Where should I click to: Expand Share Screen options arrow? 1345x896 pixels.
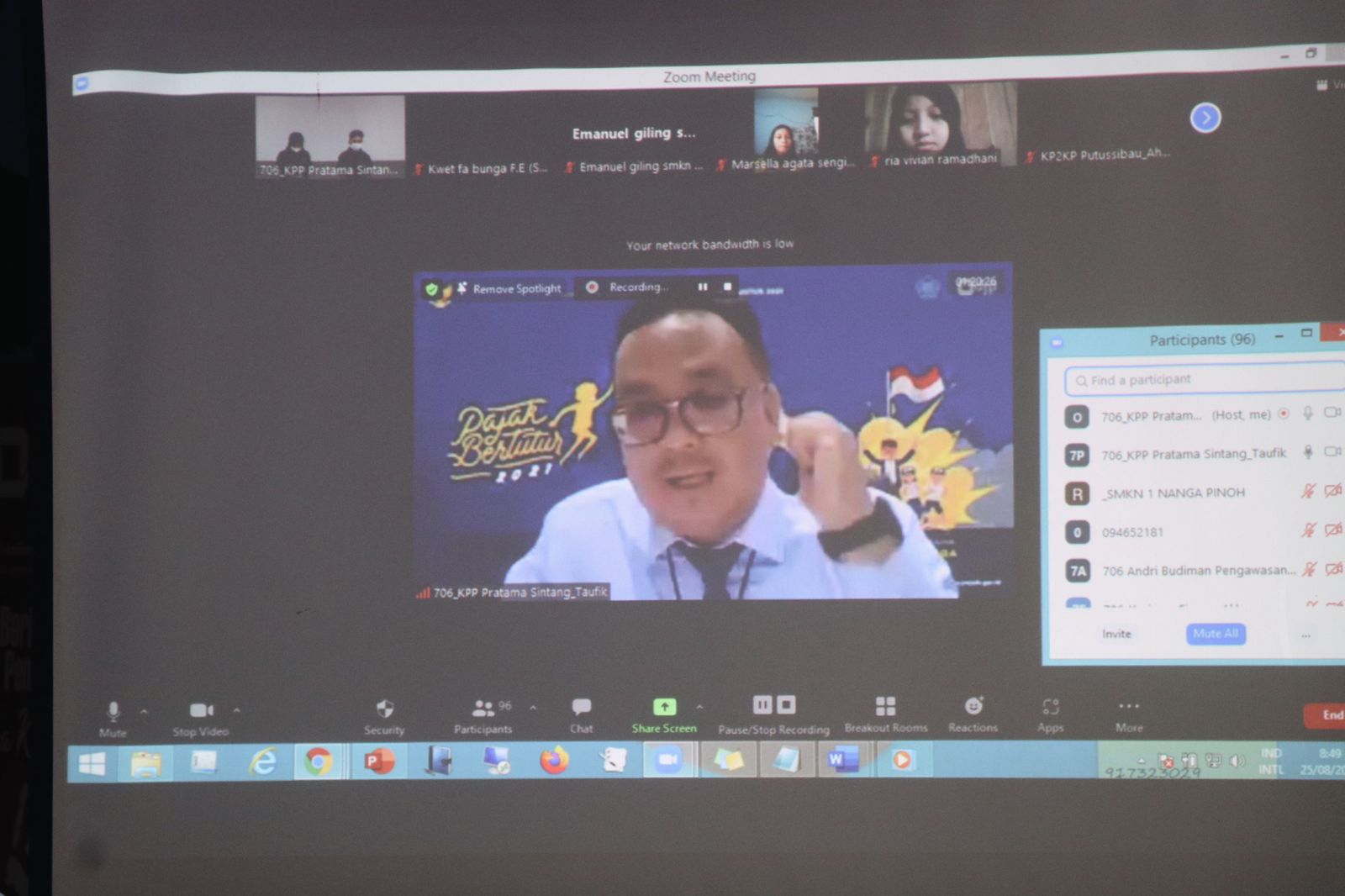tap(699, 707)
